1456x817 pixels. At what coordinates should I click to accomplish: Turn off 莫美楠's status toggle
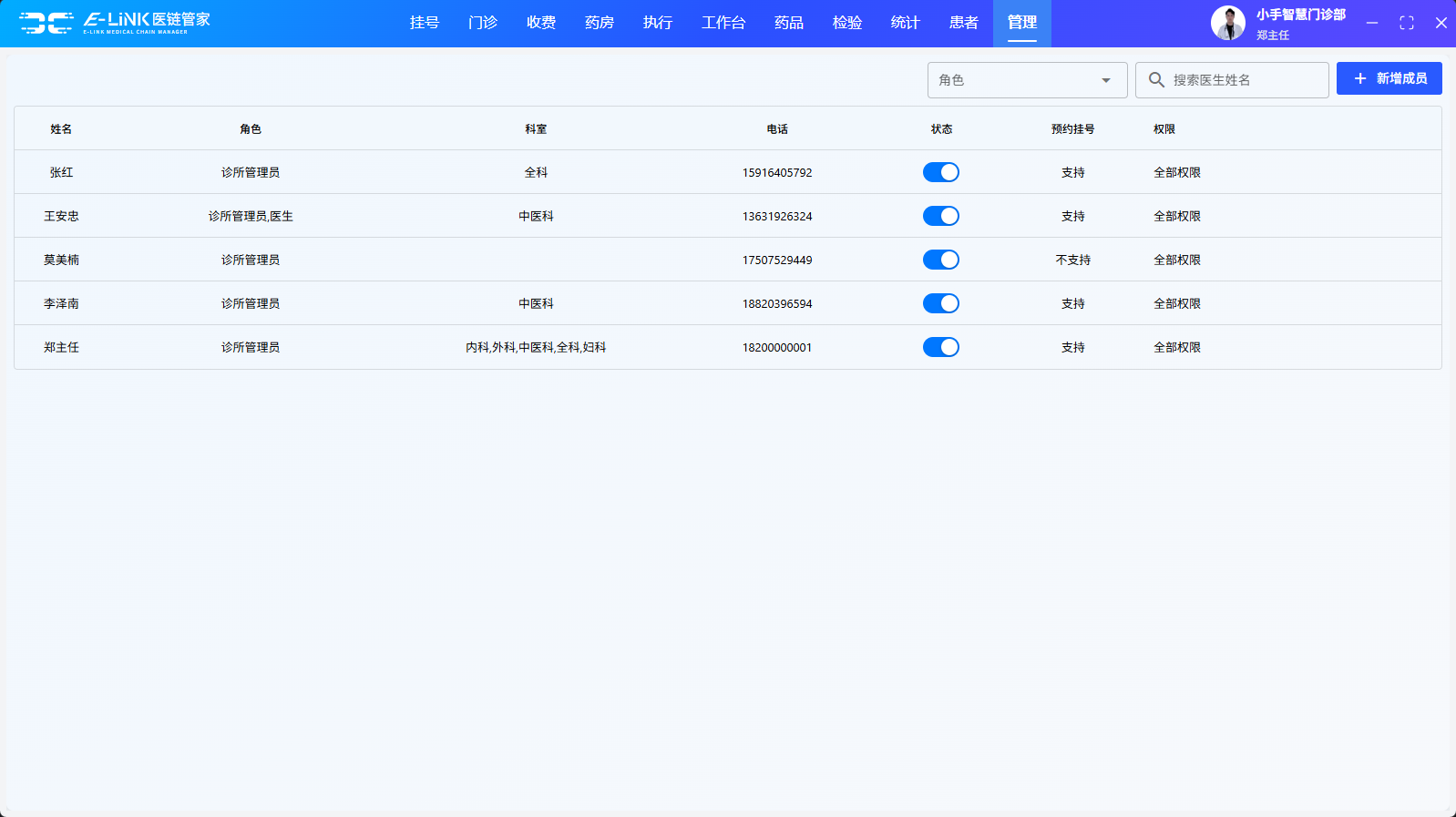pyautogui.click(x=940, y=260)
